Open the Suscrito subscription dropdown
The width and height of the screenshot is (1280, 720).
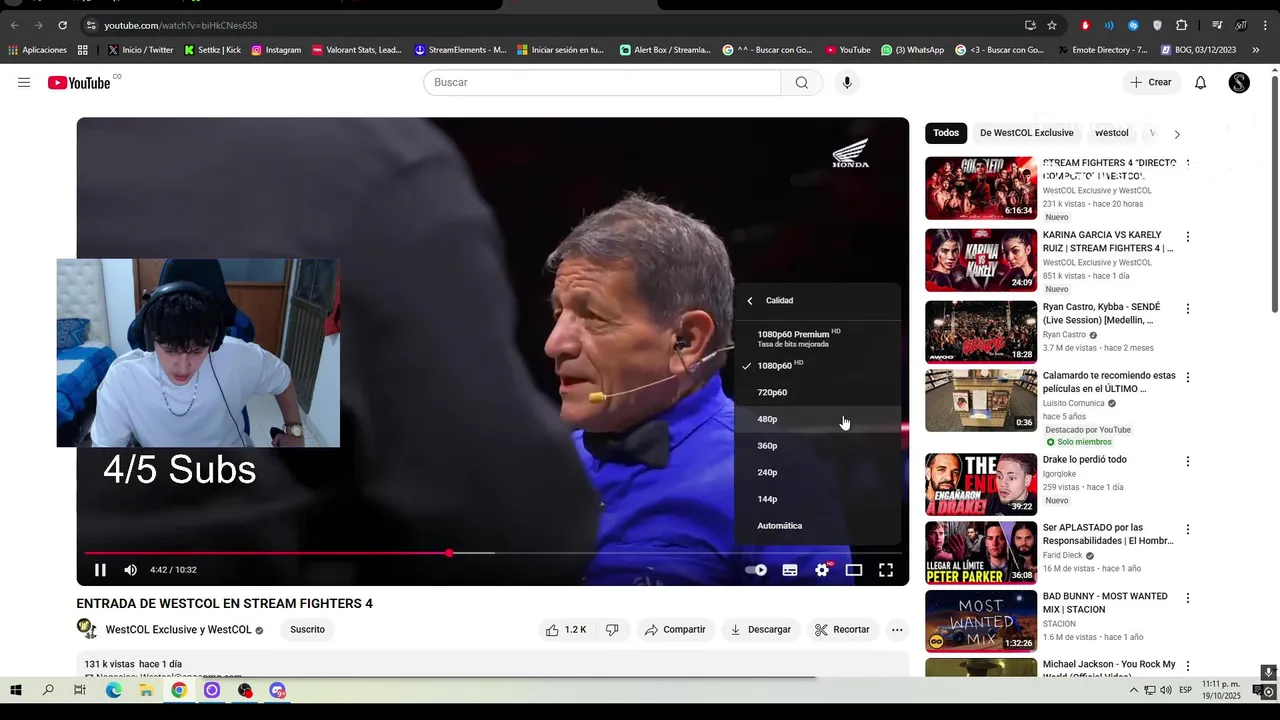coord(307,630)
